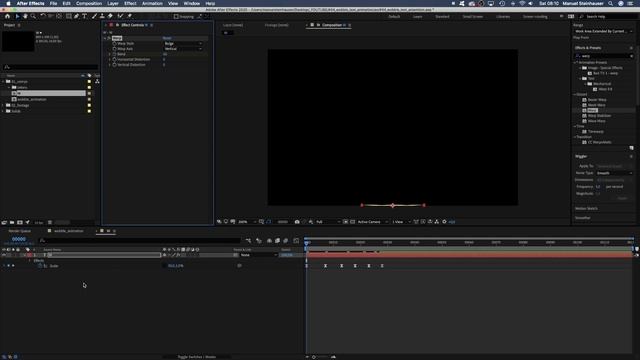This screenshot has width=640, height=360.
Task: Select the Hand tool
Action: tap(25, 16)
